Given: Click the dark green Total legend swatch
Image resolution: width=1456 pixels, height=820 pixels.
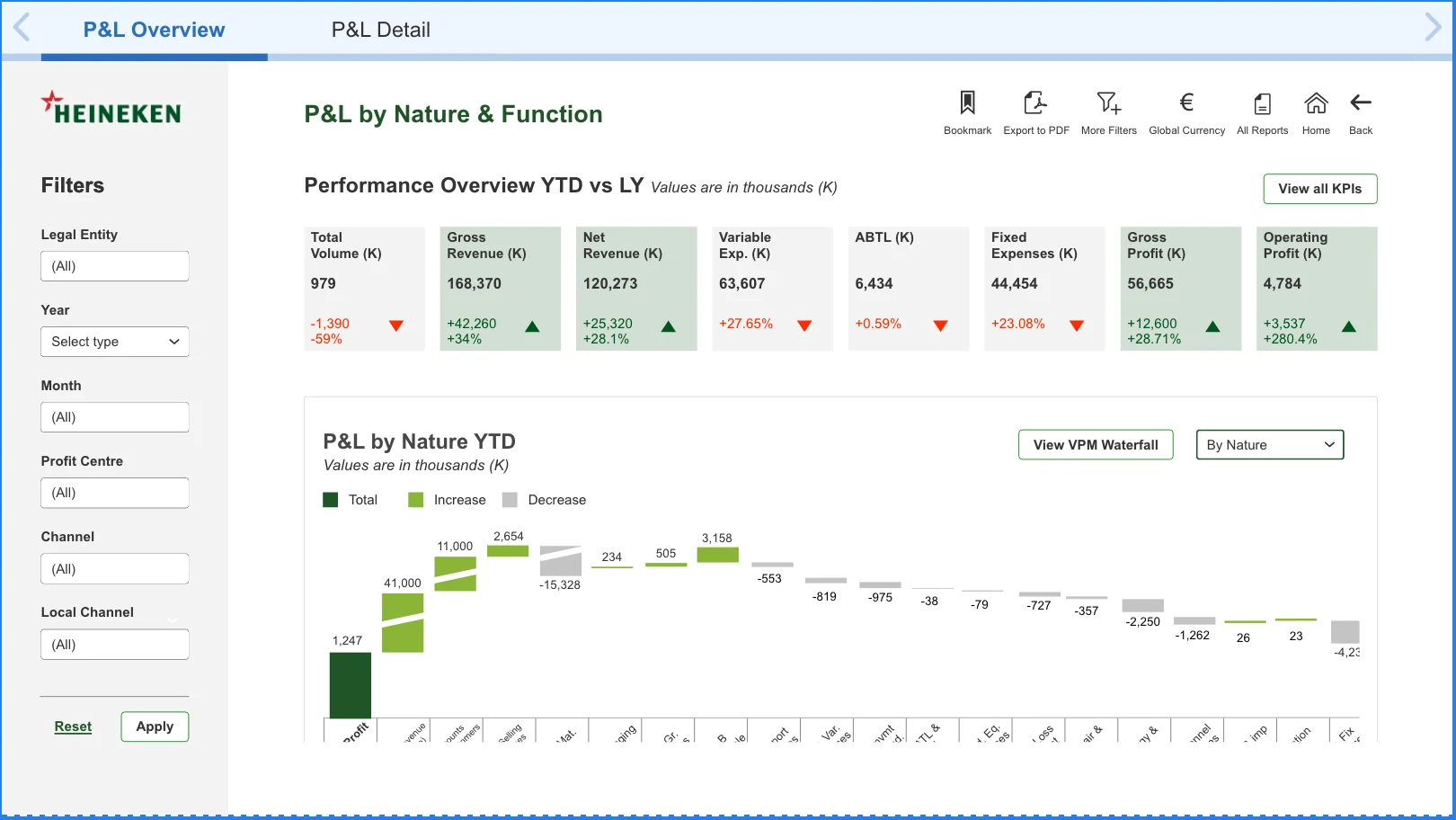Looking at the screenshot, I should pyautogui.click(x=331, y=500).
